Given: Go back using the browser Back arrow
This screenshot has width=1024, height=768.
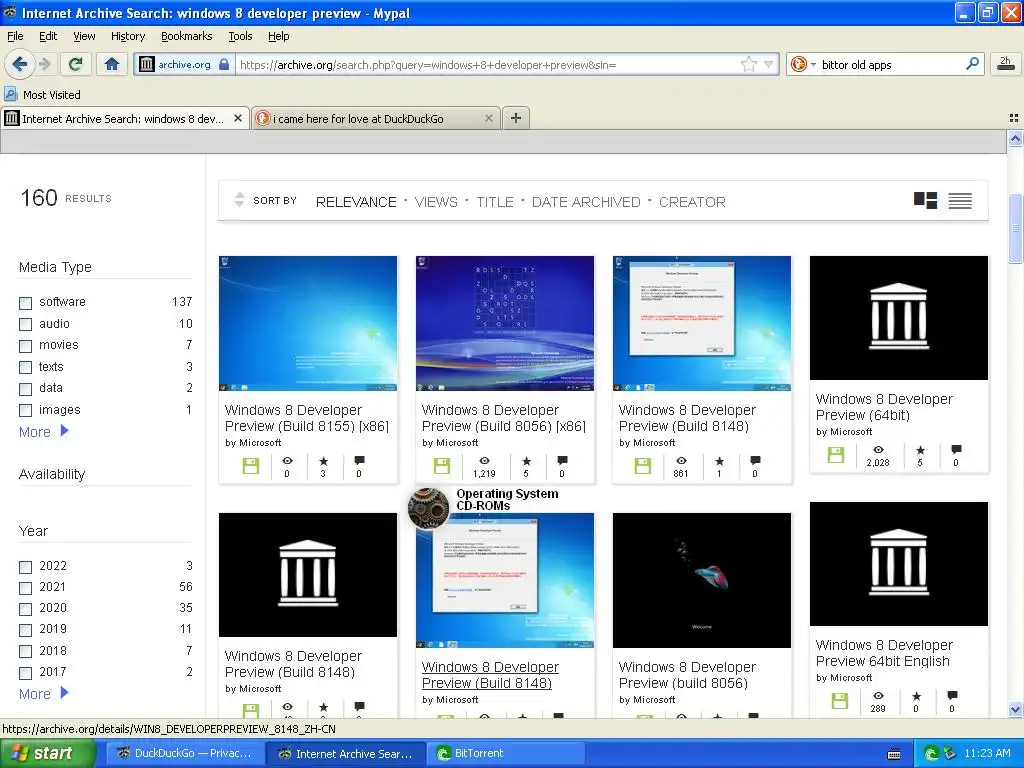Looking at the screenshot, I should (x=20, y=64).
